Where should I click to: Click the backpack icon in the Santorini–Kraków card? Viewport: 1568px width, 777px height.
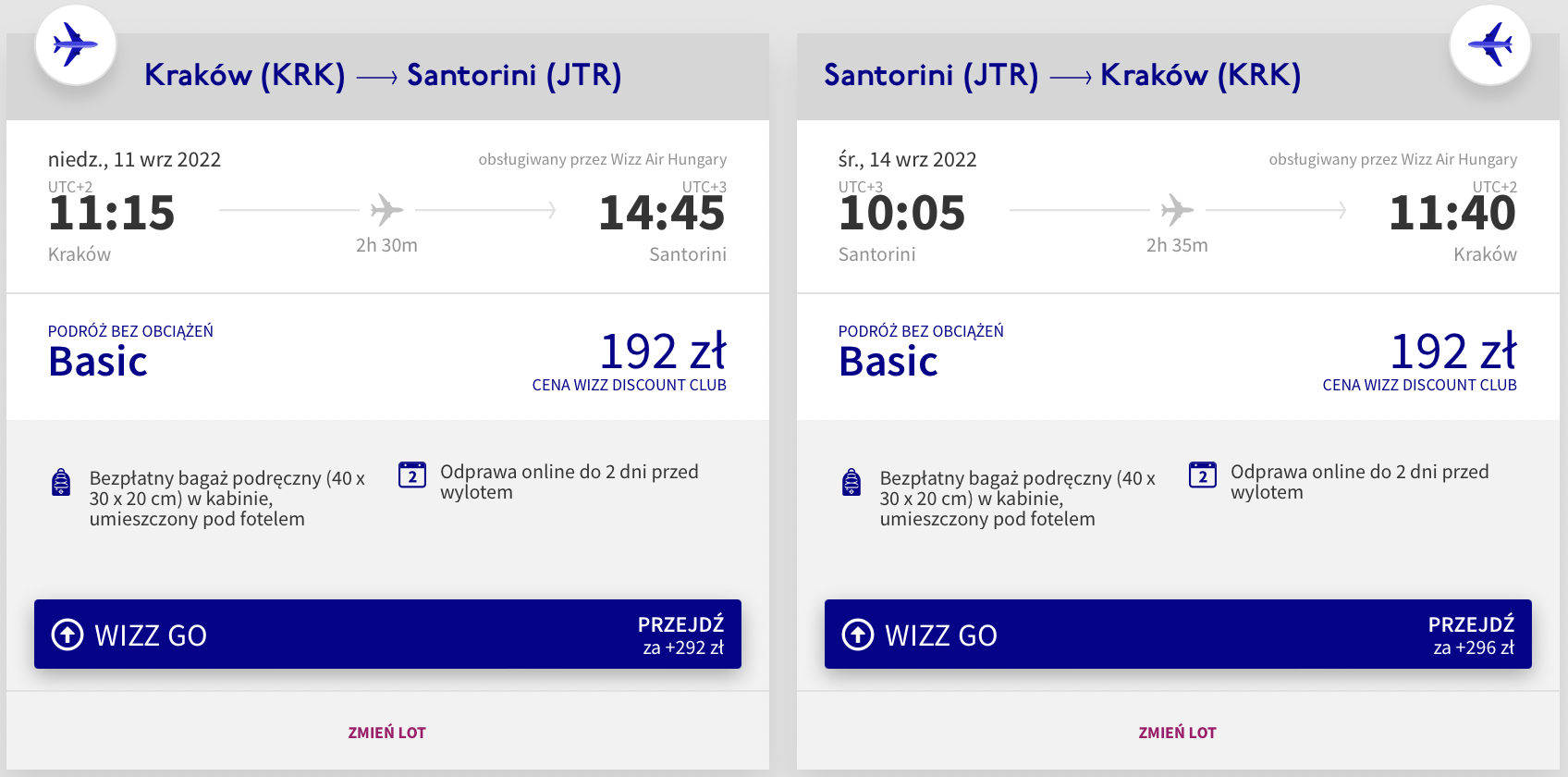[851, 482]
